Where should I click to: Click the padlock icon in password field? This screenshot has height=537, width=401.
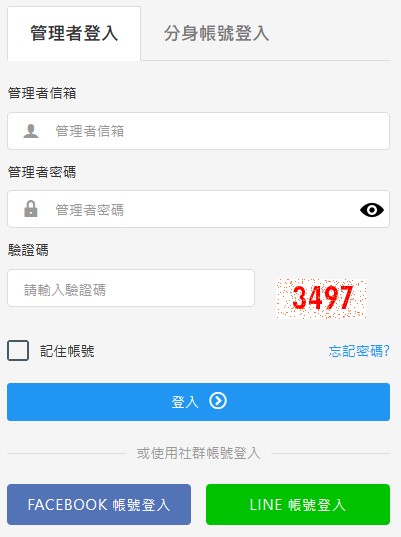[31, 209]
